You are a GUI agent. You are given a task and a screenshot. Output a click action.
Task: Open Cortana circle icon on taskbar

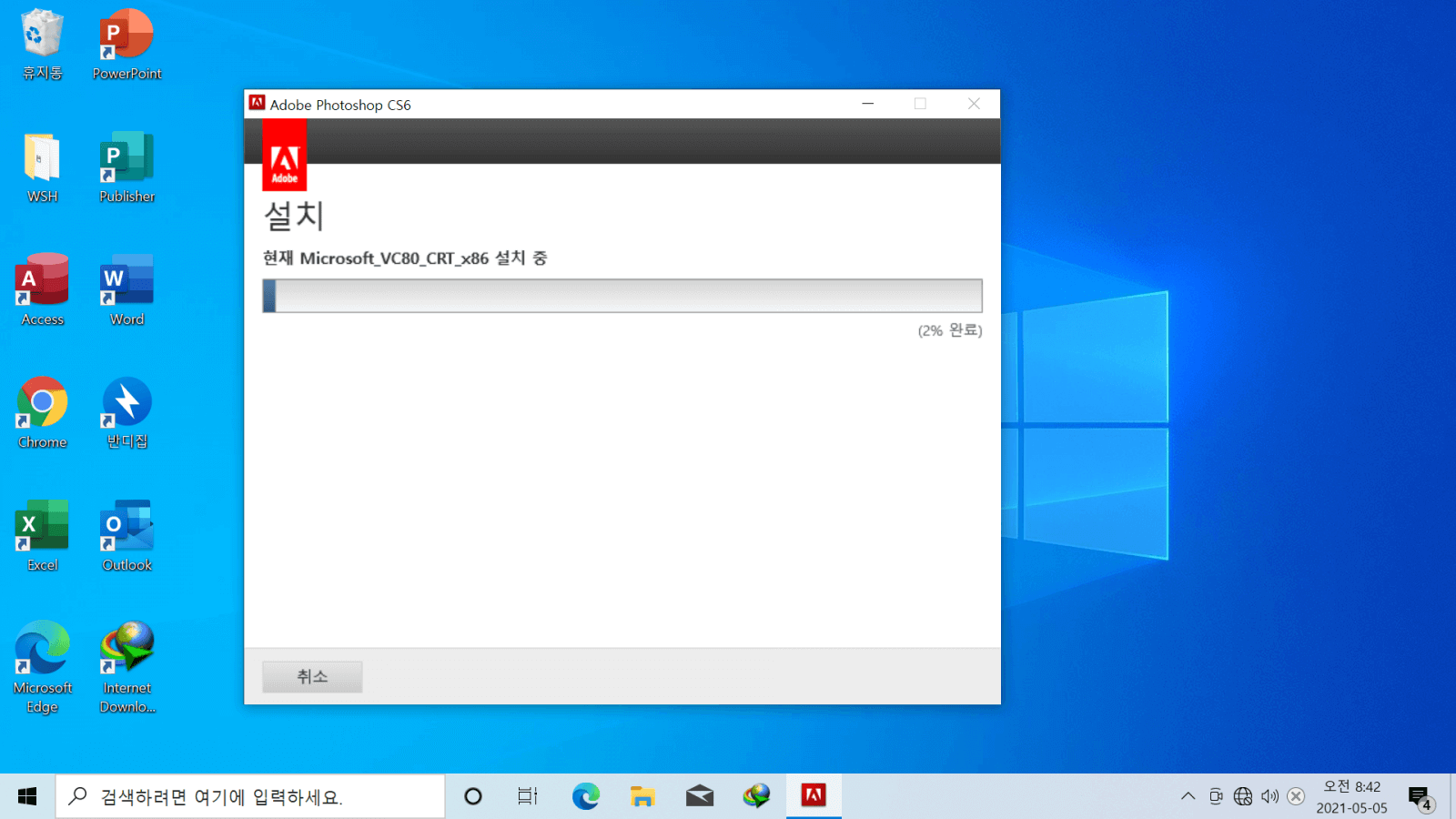point(472,796)
